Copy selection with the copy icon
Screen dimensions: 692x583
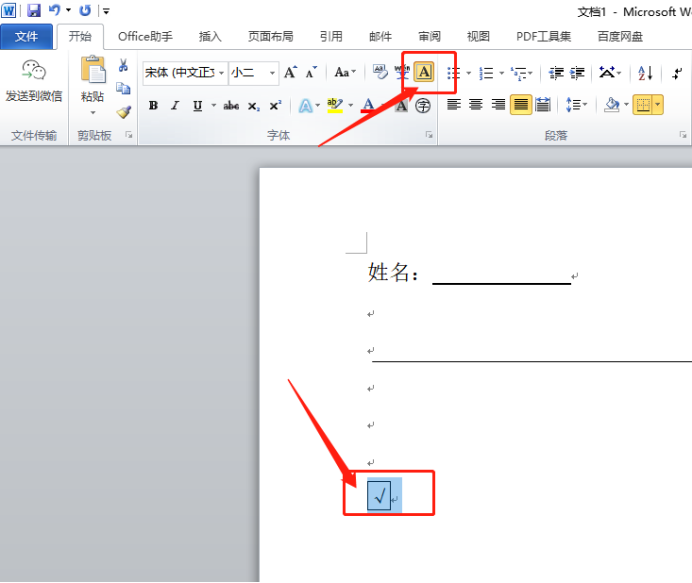pyautogui.click(x=123, y=88)
